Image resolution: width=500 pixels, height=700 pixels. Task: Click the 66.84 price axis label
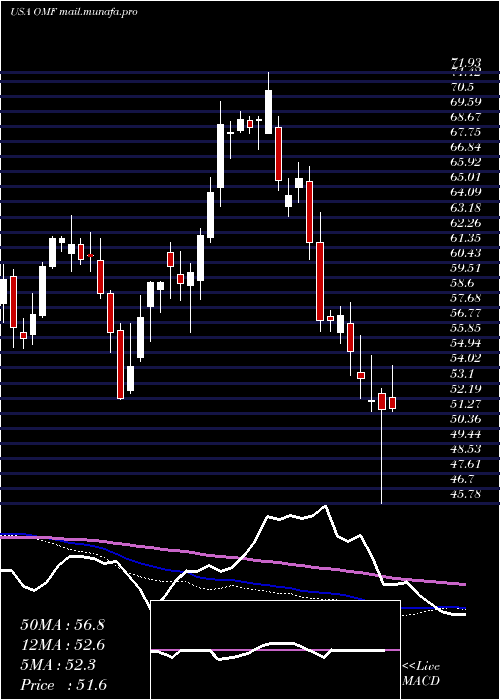[467, 147]
